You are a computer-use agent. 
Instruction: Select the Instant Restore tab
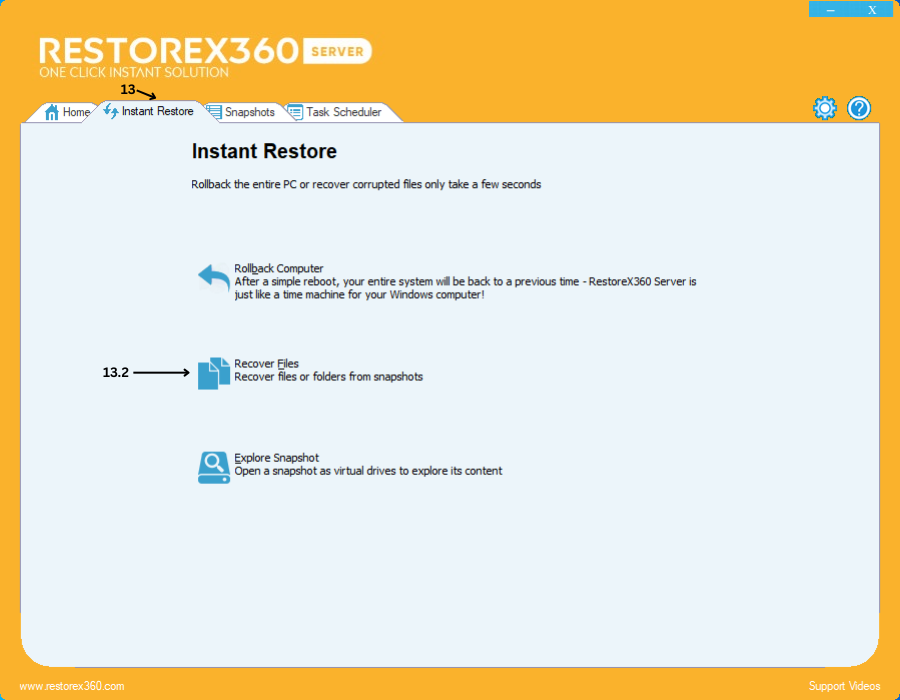click(x=150, y=111)
